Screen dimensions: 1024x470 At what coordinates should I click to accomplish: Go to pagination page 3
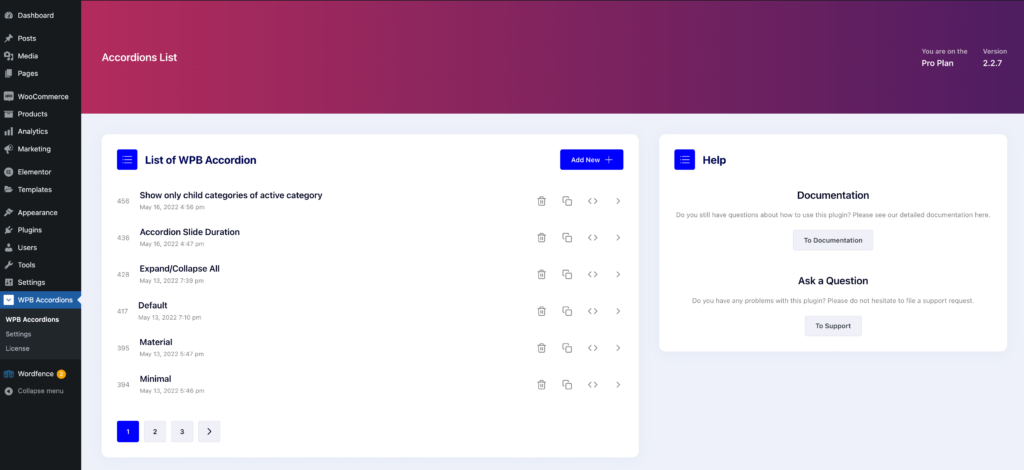182,431
